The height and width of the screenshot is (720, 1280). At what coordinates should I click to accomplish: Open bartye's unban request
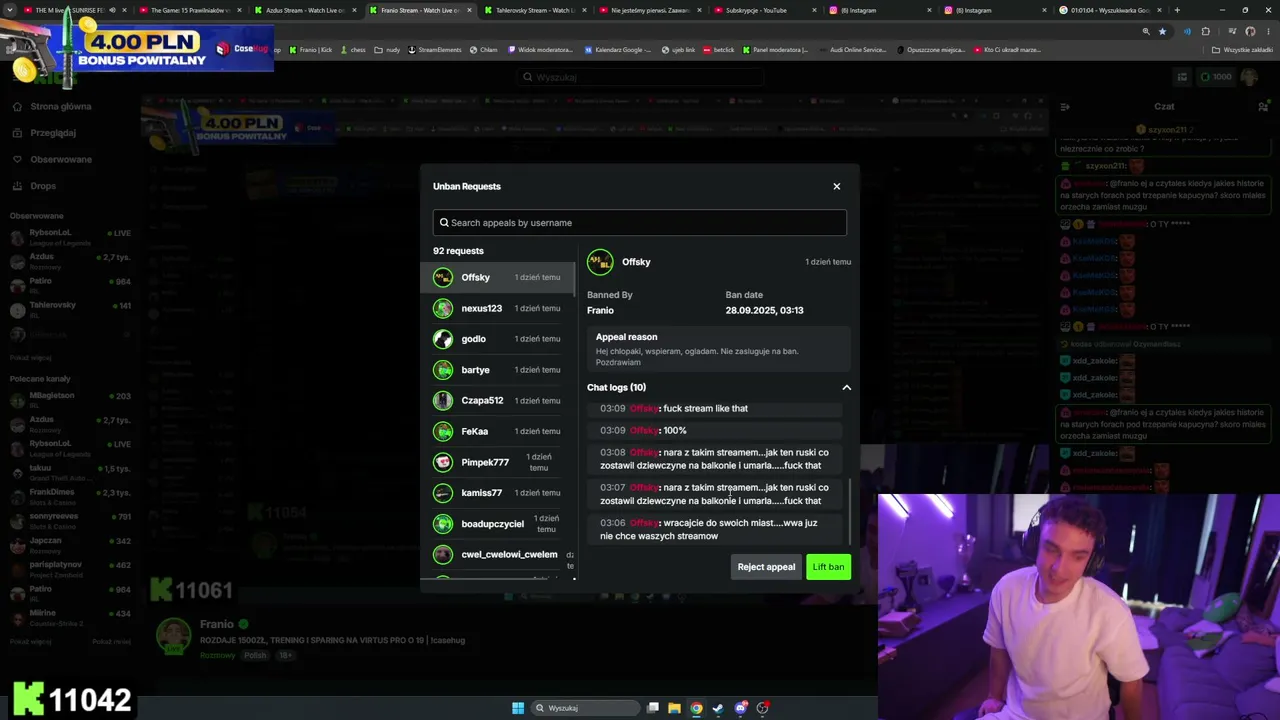pyautogui.click(x=497, y=370)
